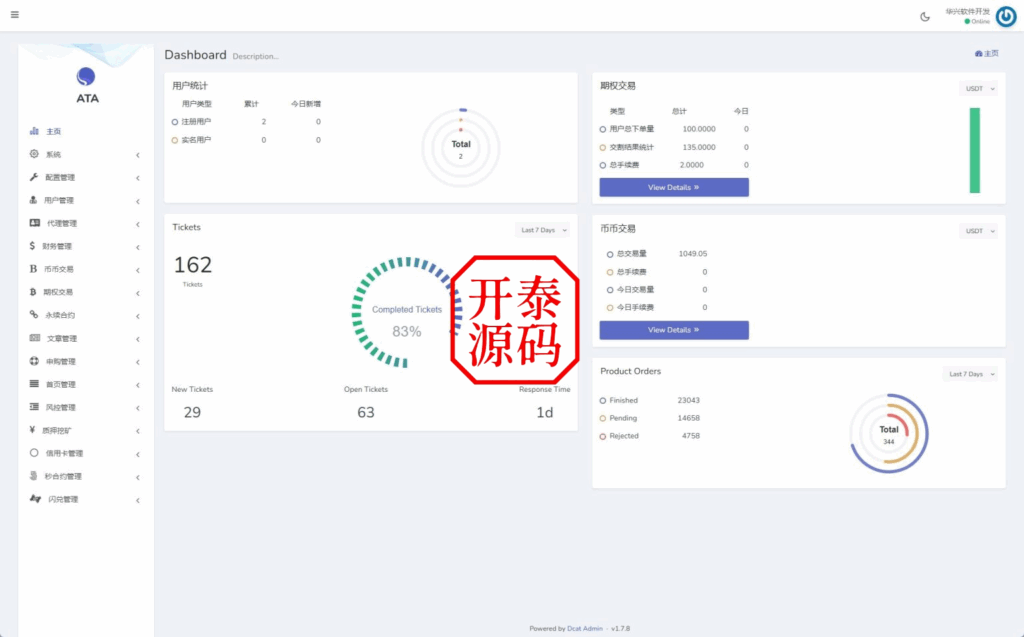Click the link icon beside 永续合约
Image resolution: width=1024 pixels, height=637 pixels.
point(34,314)
